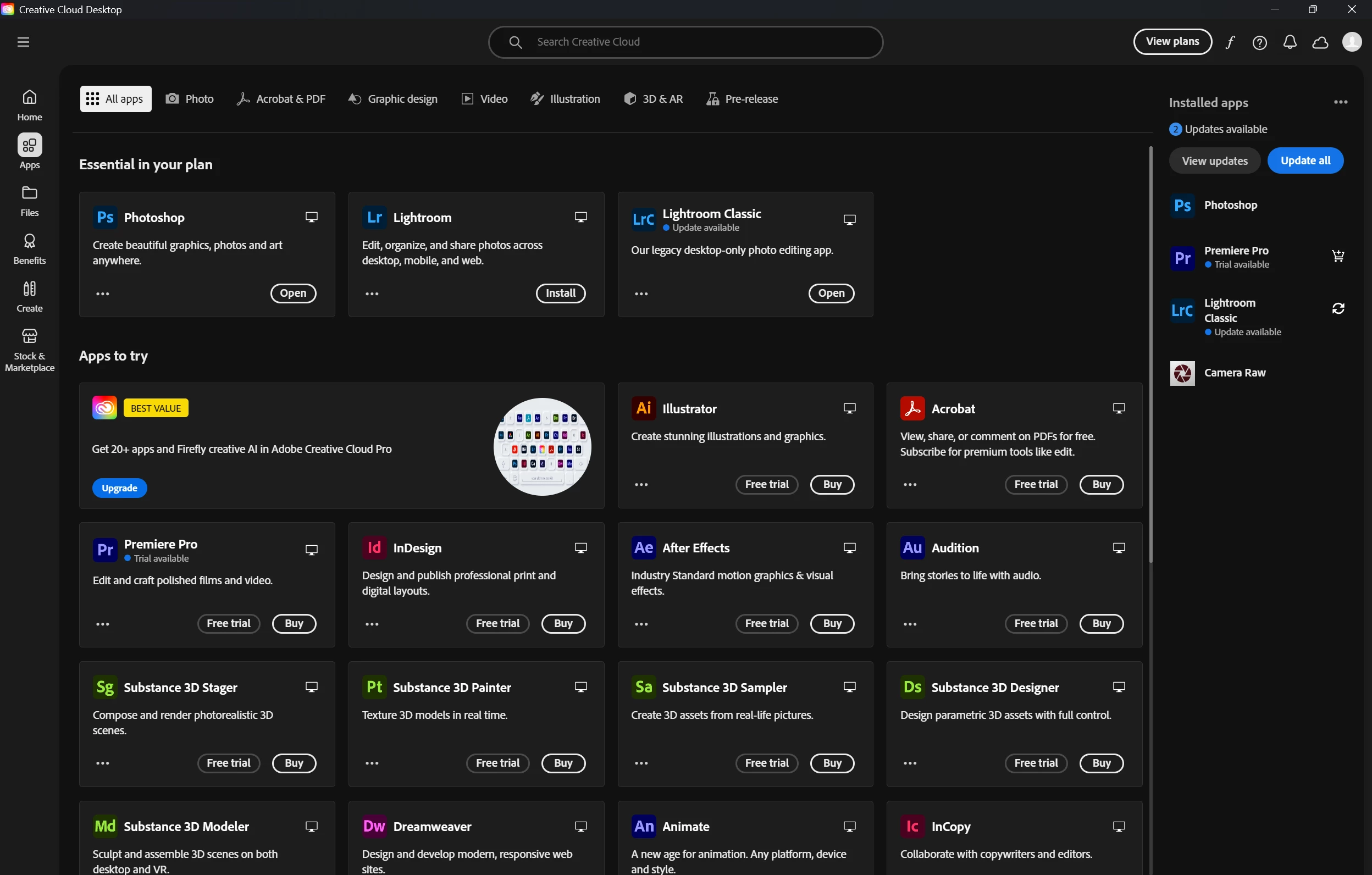
Task: Open the notifications bell
Action: coord(1290,42)
